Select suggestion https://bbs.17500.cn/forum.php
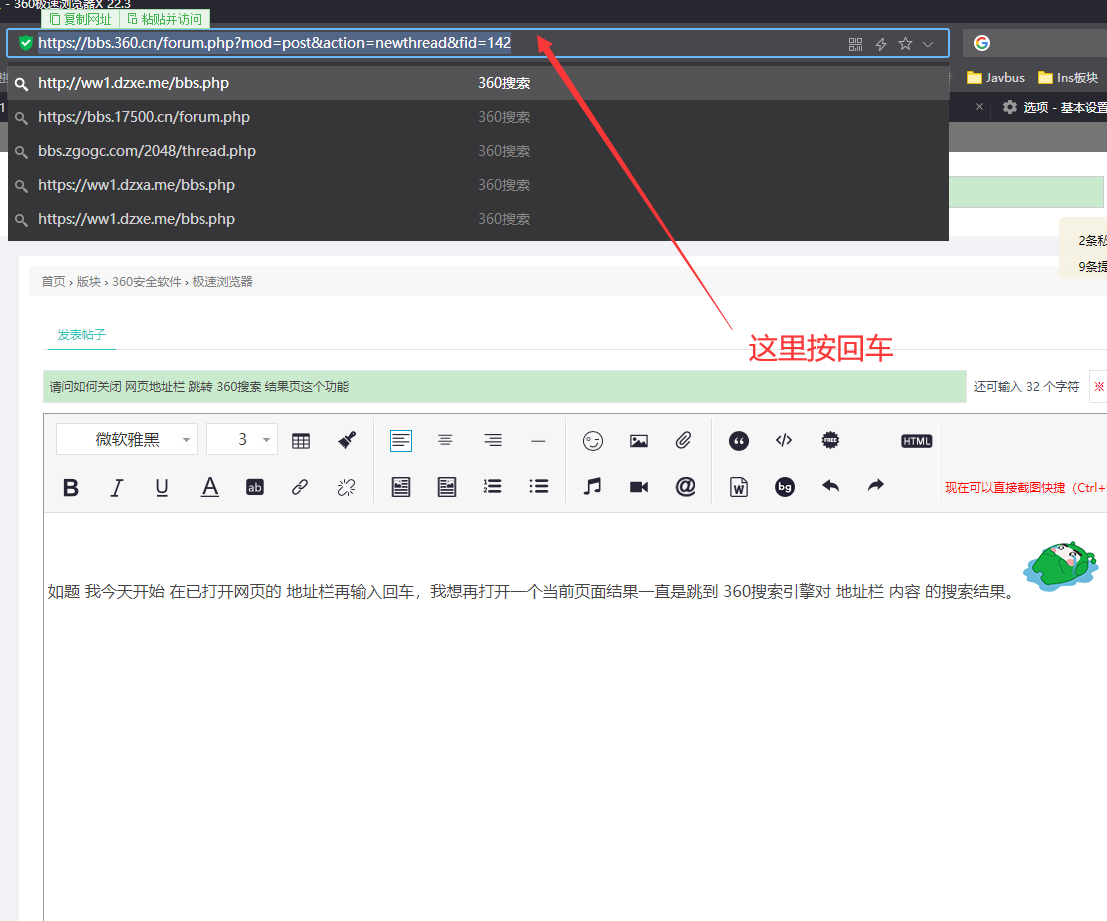Image resolution: width=1107 pixels, height=921 pixels. tap(478, 117)
